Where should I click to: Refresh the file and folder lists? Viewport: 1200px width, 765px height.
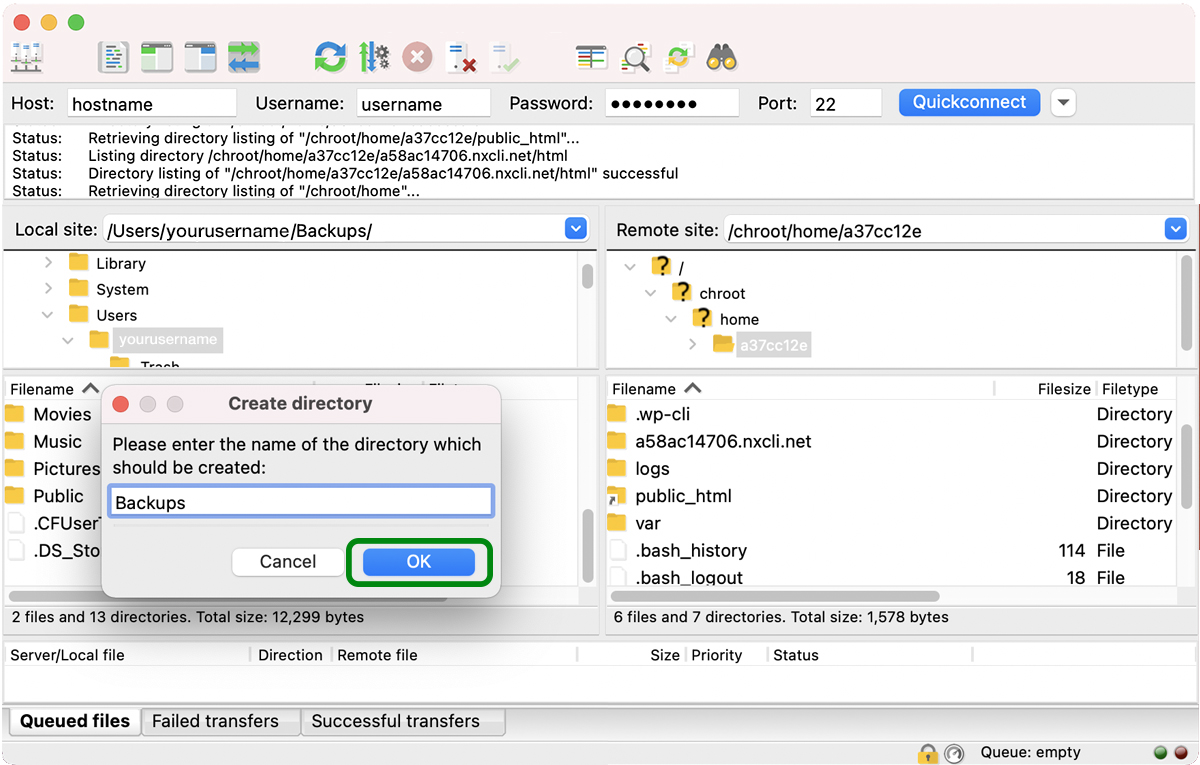click(x=330, y=57)
